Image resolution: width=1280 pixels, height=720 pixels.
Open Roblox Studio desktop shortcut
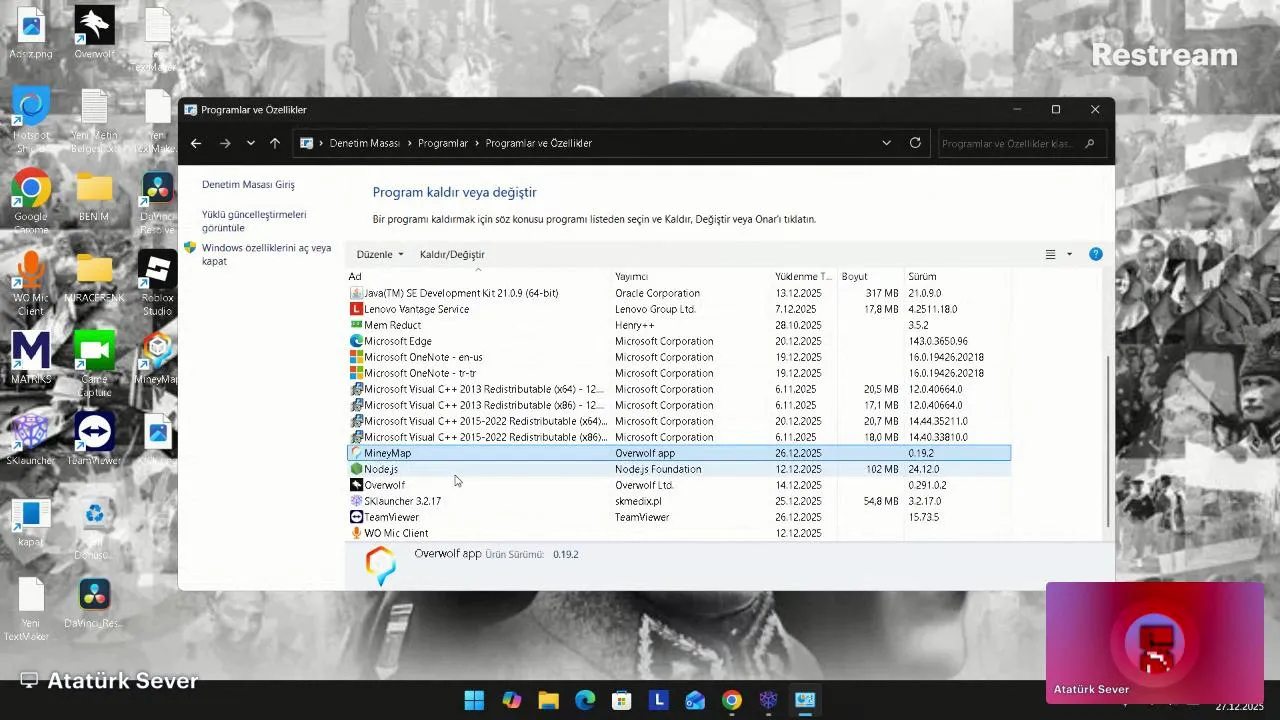pos(157,283)
